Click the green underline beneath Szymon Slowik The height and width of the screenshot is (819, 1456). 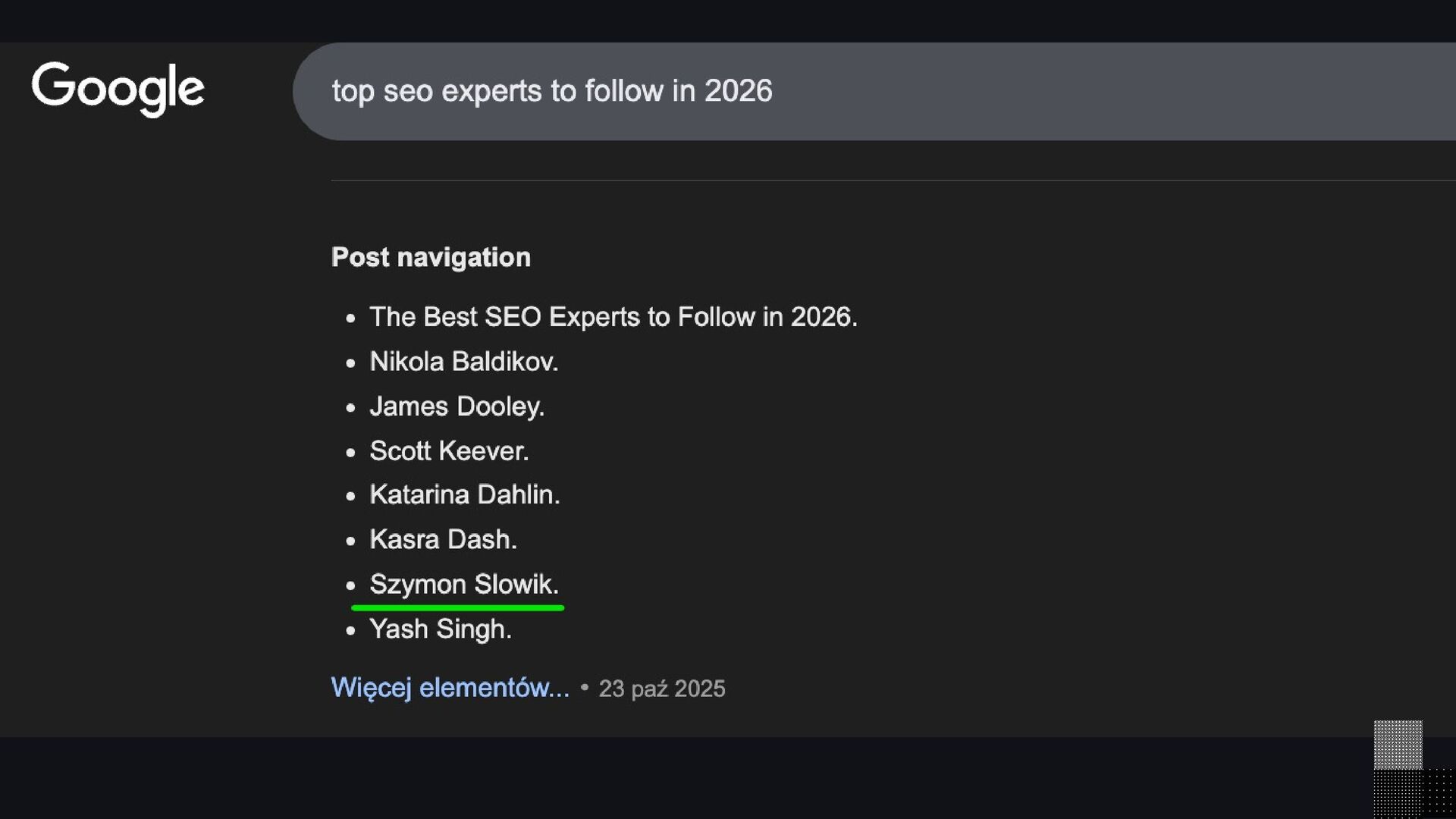pos(457,607)
